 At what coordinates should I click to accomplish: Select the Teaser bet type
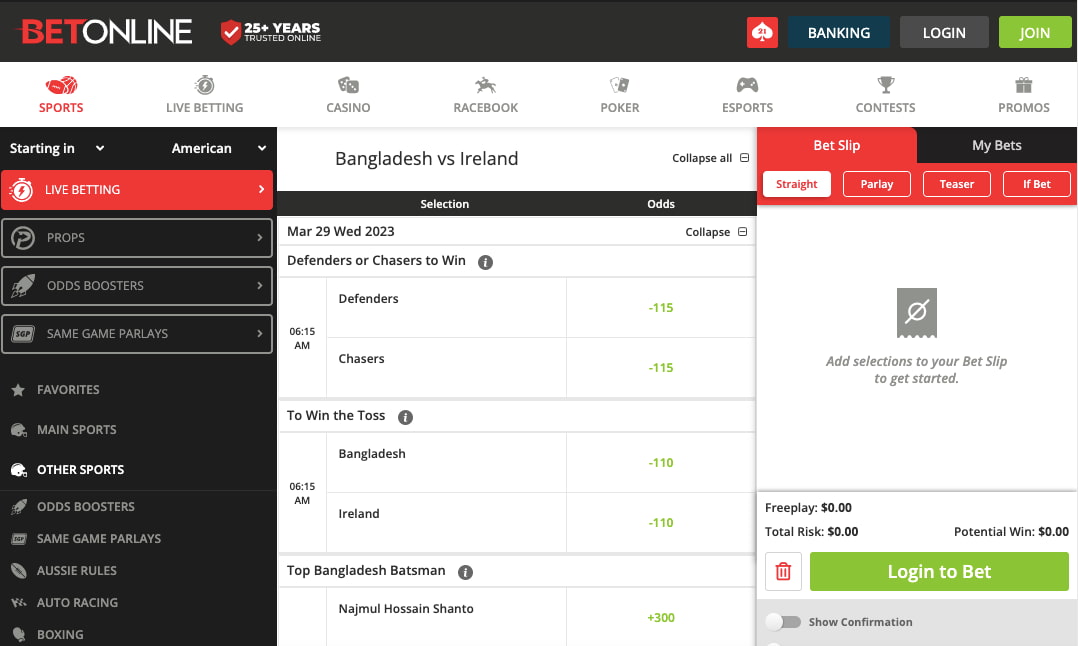[957, 184]
